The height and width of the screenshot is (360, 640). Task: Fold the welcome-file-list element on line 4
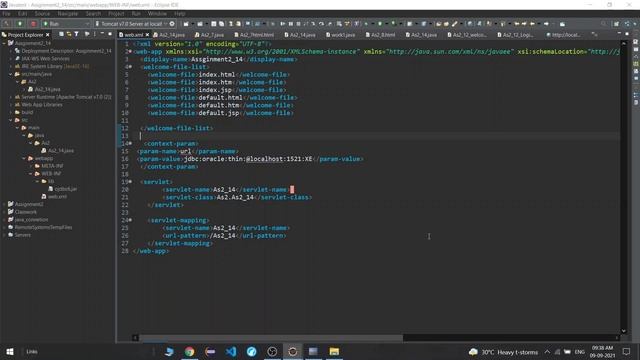[x=130, y=67]
